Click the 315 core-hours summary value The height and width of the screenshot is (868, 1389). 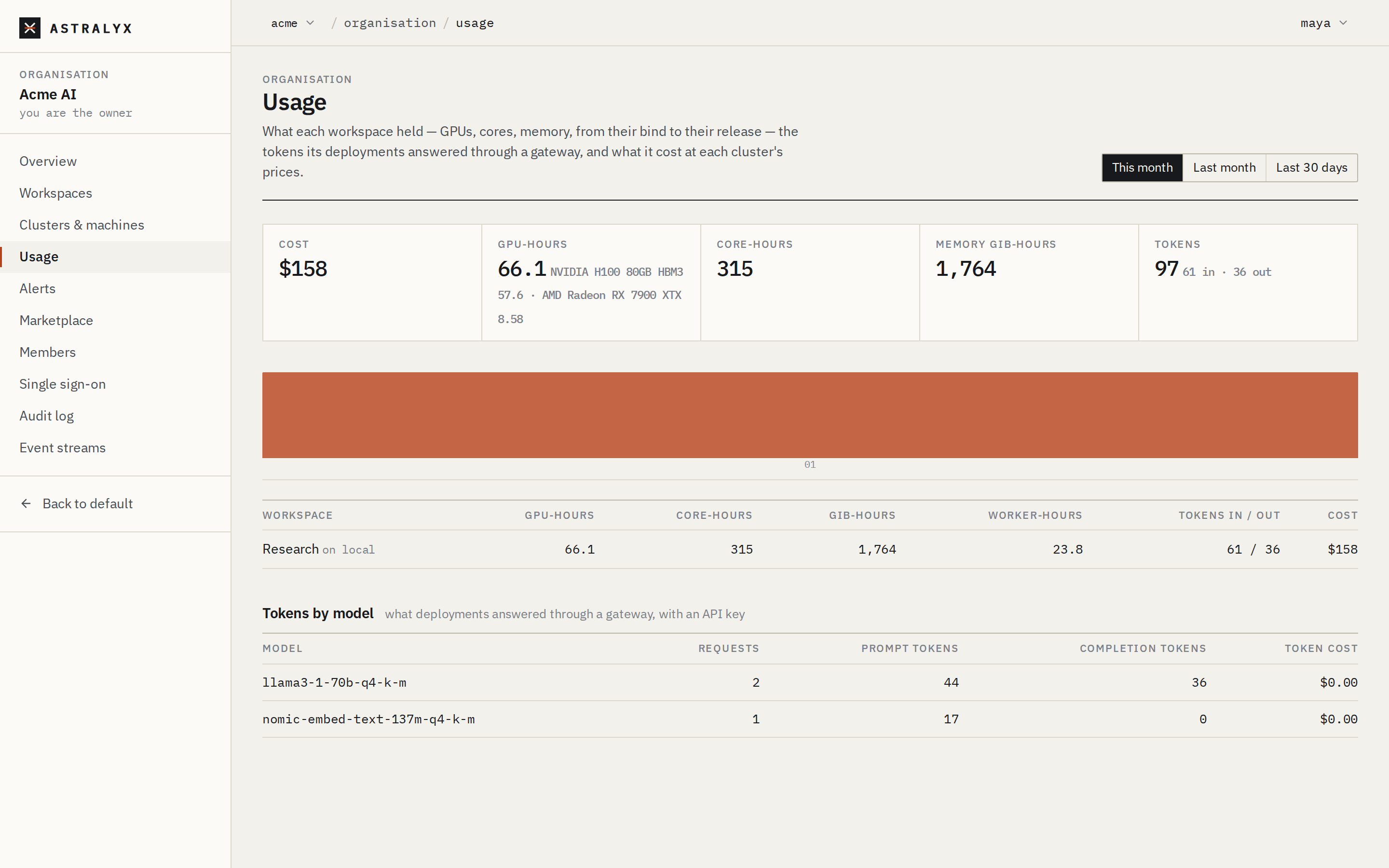tap(735, 269)
